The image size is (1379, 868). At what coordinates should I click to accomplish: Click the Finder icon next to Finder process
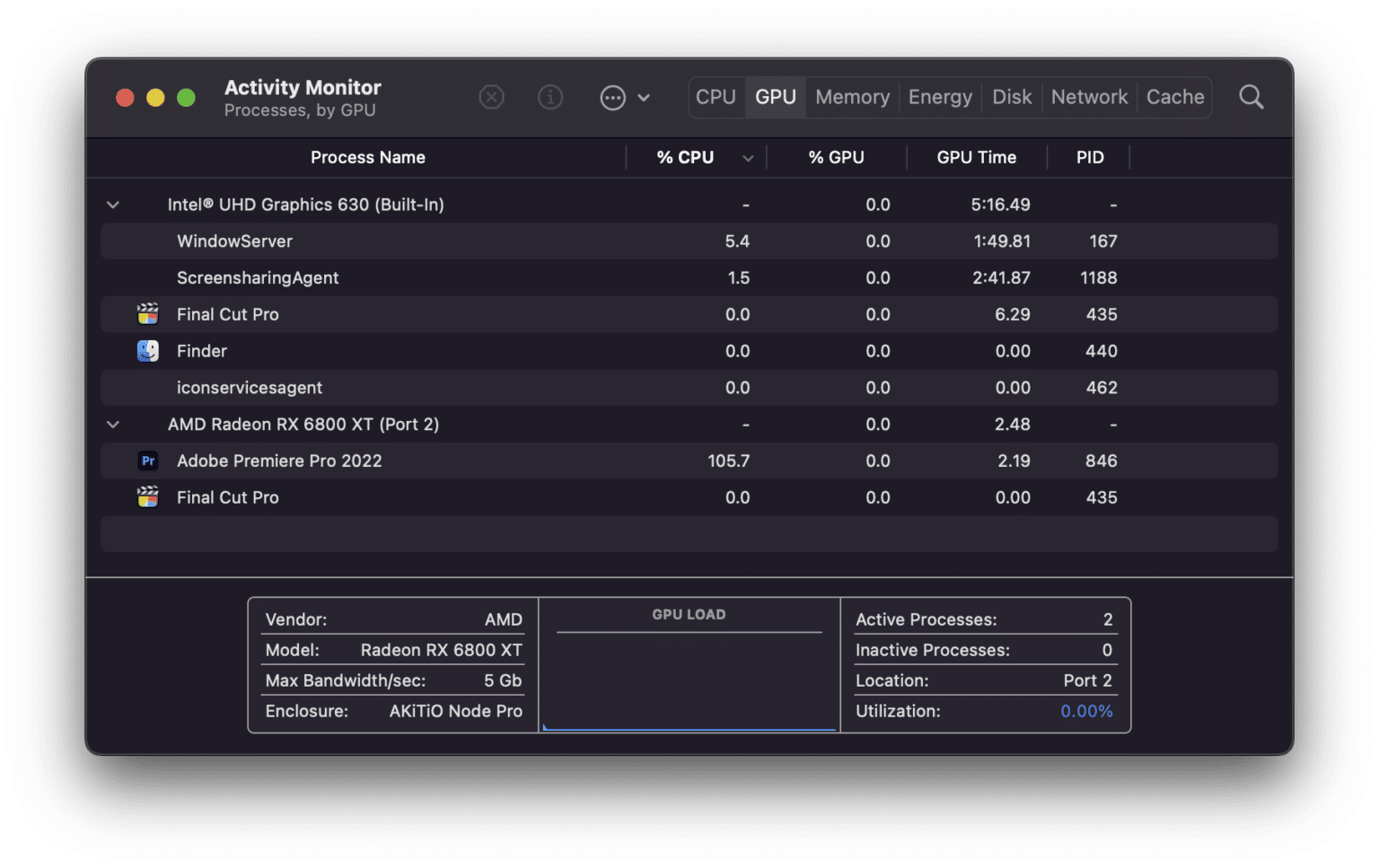[147, 350]
